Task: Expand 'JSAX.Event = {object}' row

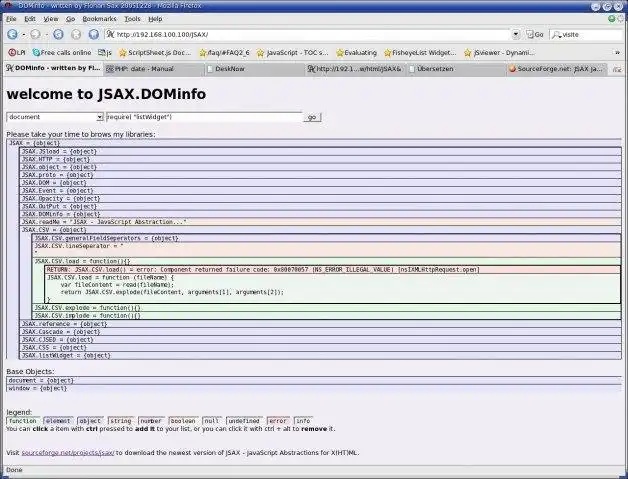Action: [320, 191]
